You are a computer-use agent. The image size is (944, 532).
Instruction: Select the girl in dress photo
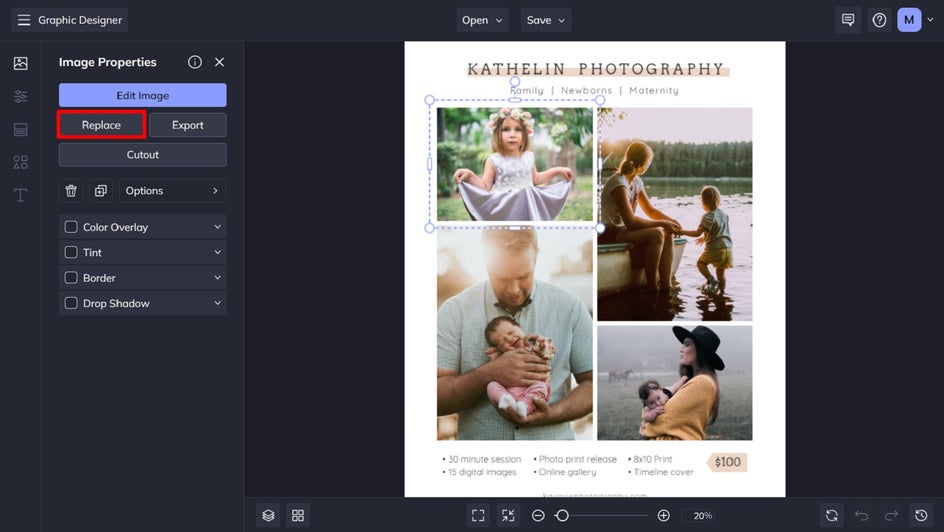click(x=515, y=164)
